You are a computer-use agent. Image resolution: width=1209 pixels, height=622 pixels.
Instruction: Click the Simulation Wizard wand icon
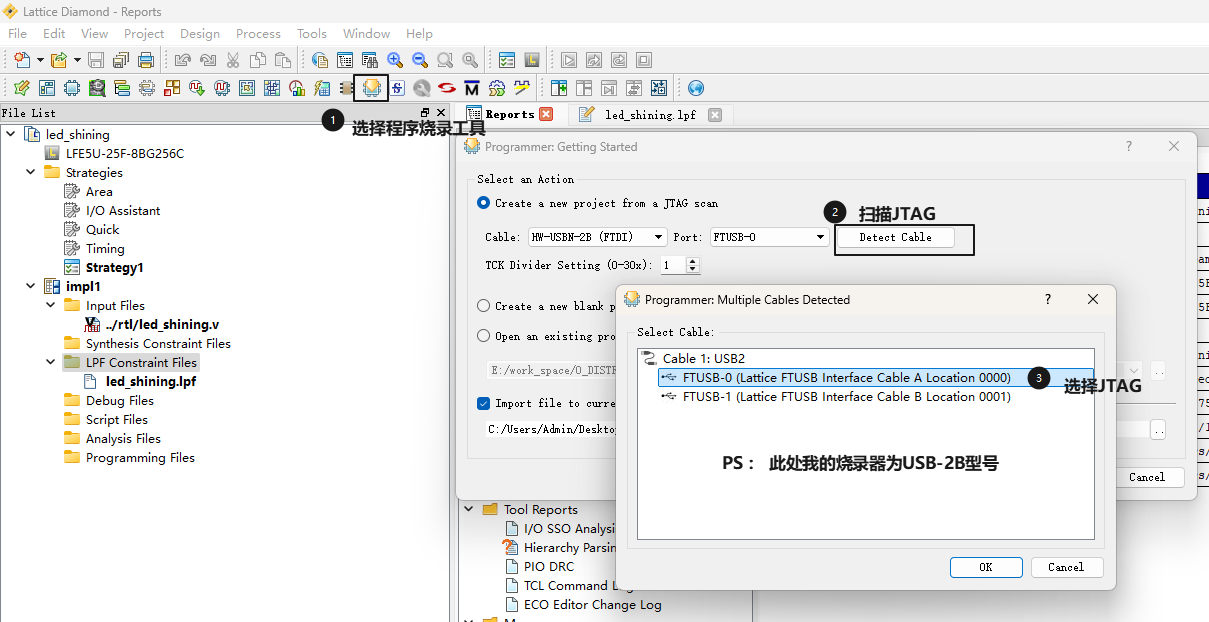522,88
